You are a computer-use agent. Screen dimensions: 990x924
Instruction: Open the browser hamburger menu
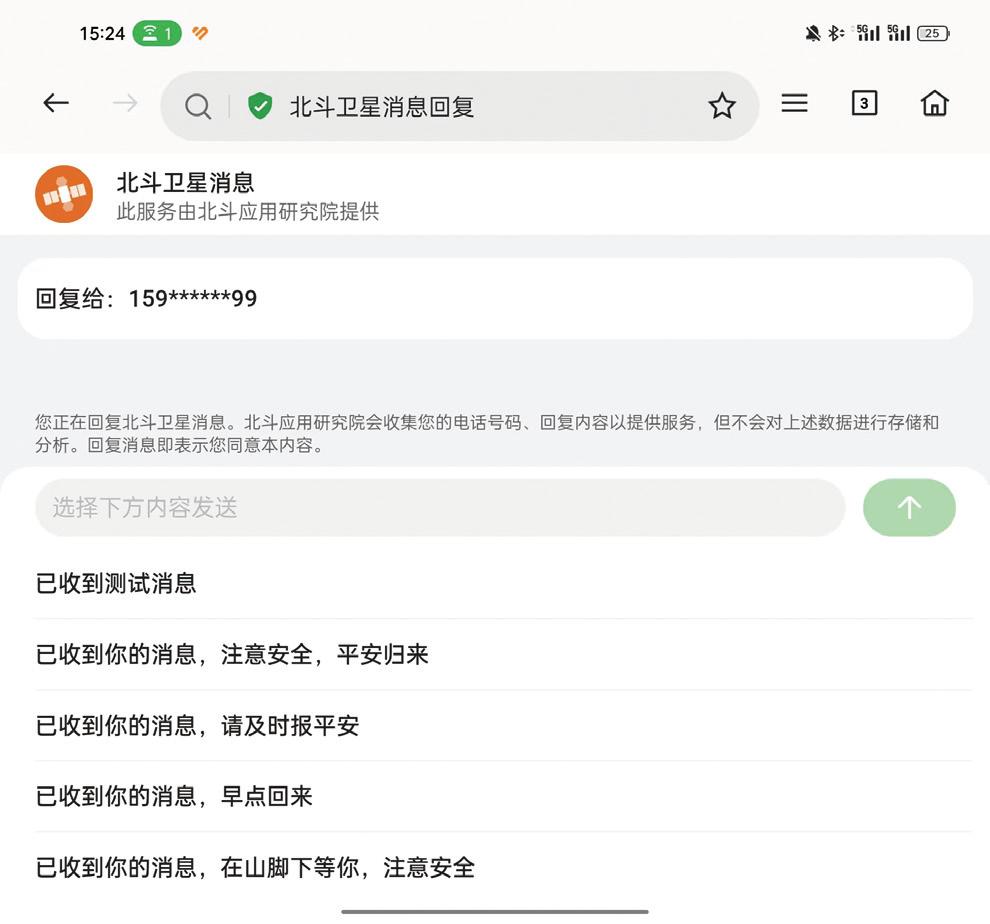794,102
